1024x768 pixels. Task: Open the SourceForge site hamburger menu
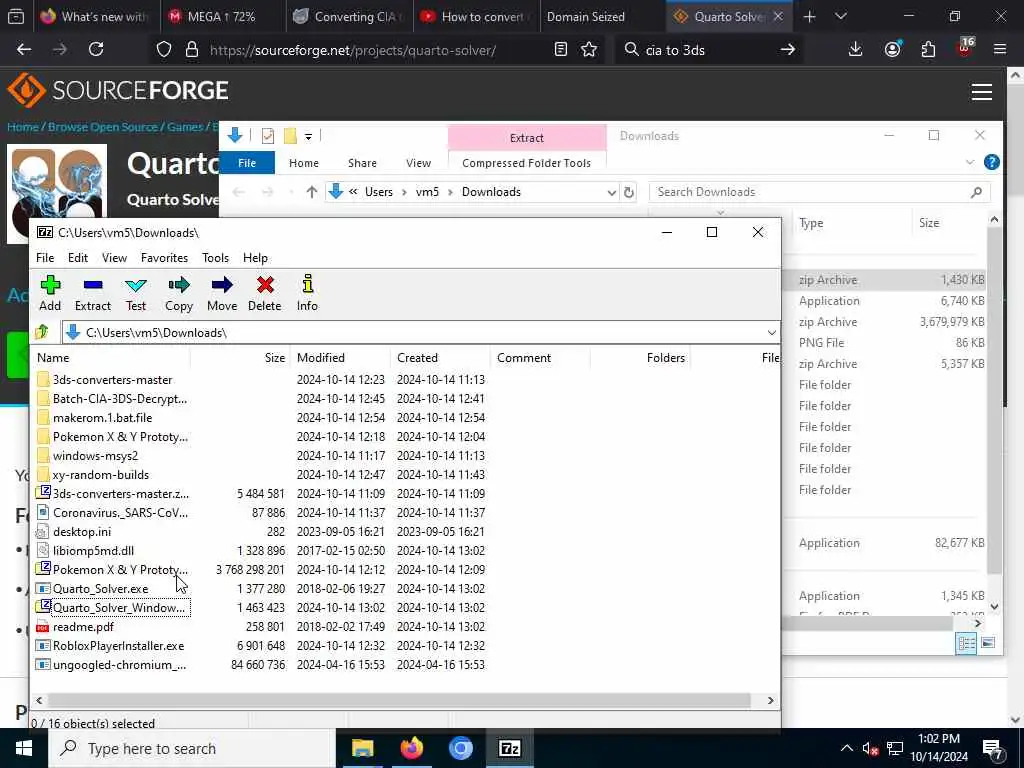click(982, 91)
